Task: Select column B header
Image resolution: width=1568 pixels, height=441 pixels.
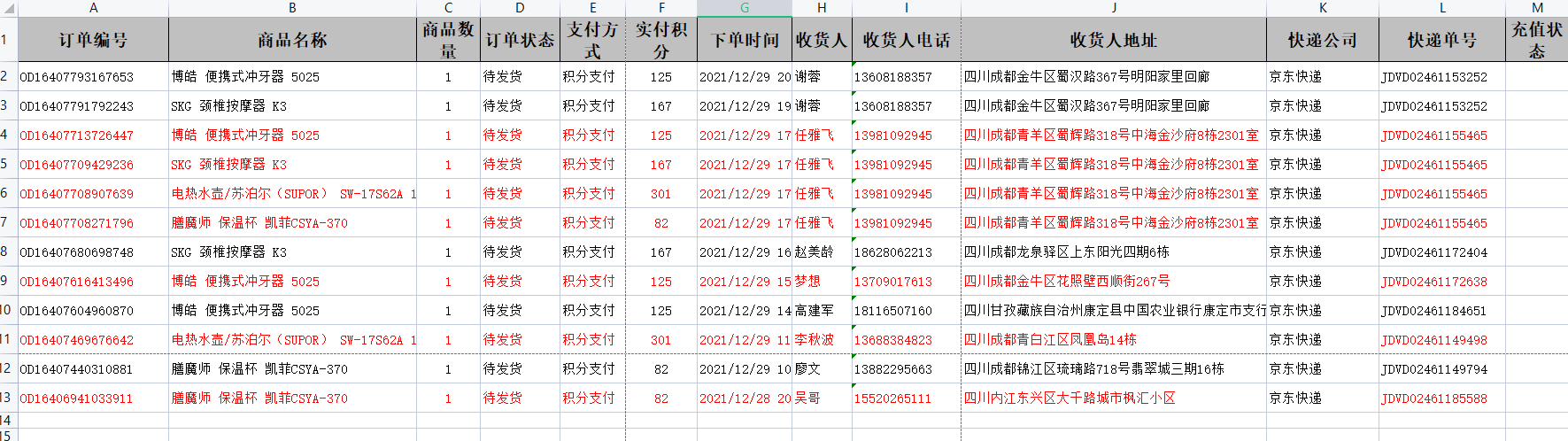Action: tap(292, 8)
